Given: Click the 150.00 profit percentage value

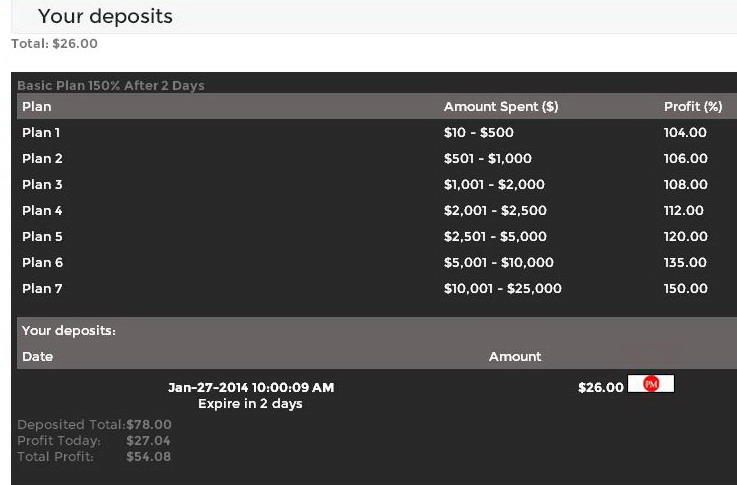Looking at the screenshot, I should (x=685, y=288).
